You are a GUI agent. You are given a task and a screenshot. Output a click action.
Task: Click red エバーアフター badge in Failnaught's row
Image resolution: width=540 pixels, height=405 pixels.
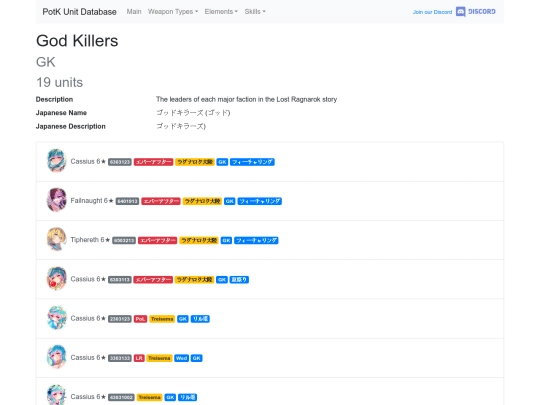tap(161, 201)
